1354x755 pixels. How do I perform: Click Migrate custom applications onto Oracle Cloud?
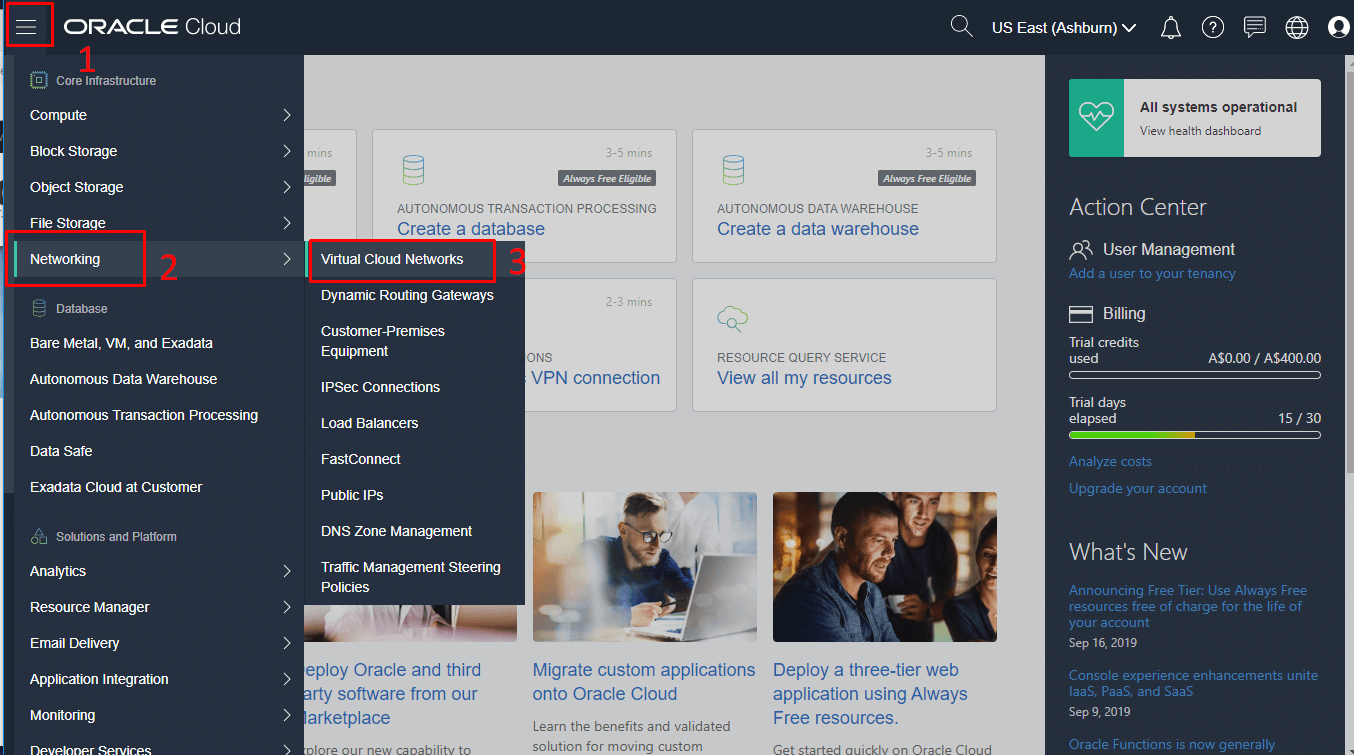(x=644, y=682)
